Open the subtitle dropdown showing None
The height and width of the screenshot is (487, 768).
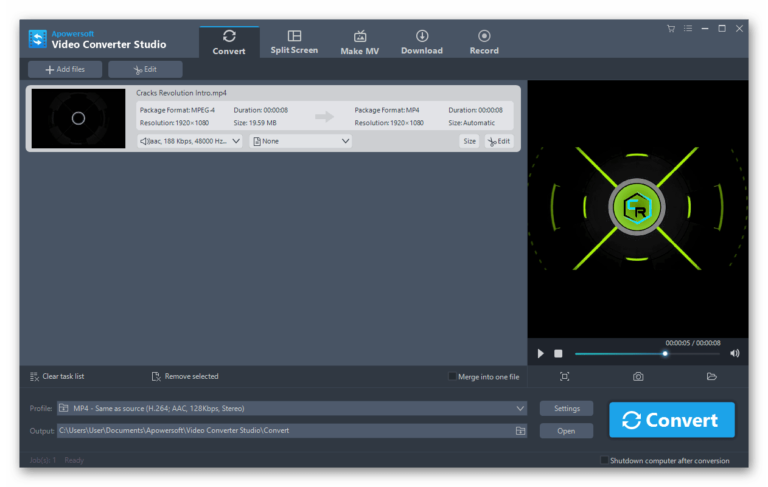[300, 141]
